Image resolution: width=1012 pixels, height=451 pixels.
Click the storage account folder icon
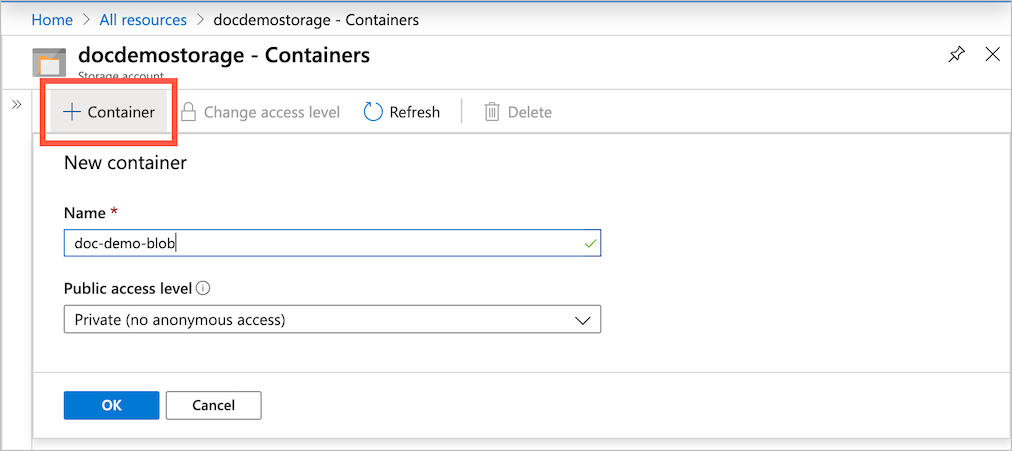49,61
